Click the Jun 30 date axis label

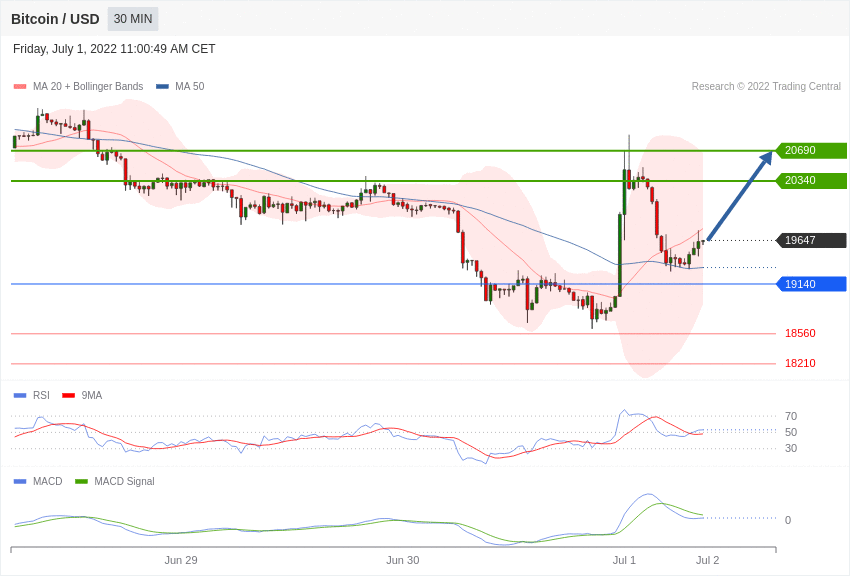pos(403,560)
